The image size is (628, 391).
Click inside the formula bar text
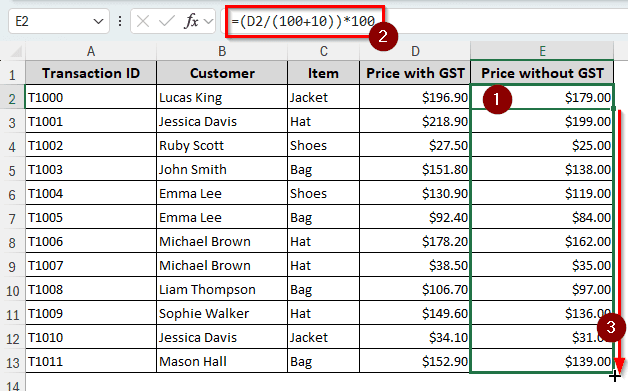click(303, 21)
